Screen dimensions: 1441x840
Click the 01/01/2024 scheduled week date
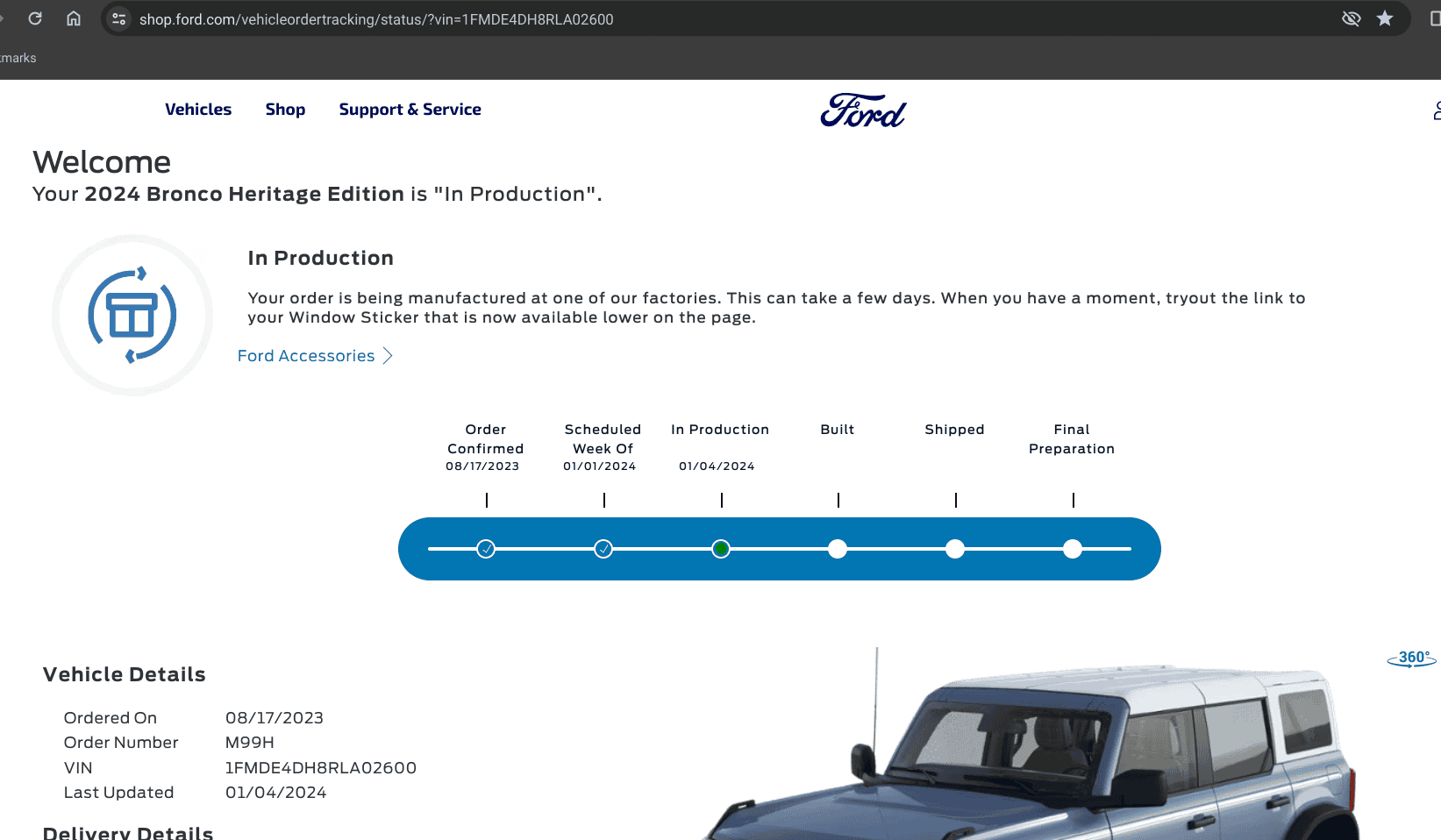click(600, 466)
